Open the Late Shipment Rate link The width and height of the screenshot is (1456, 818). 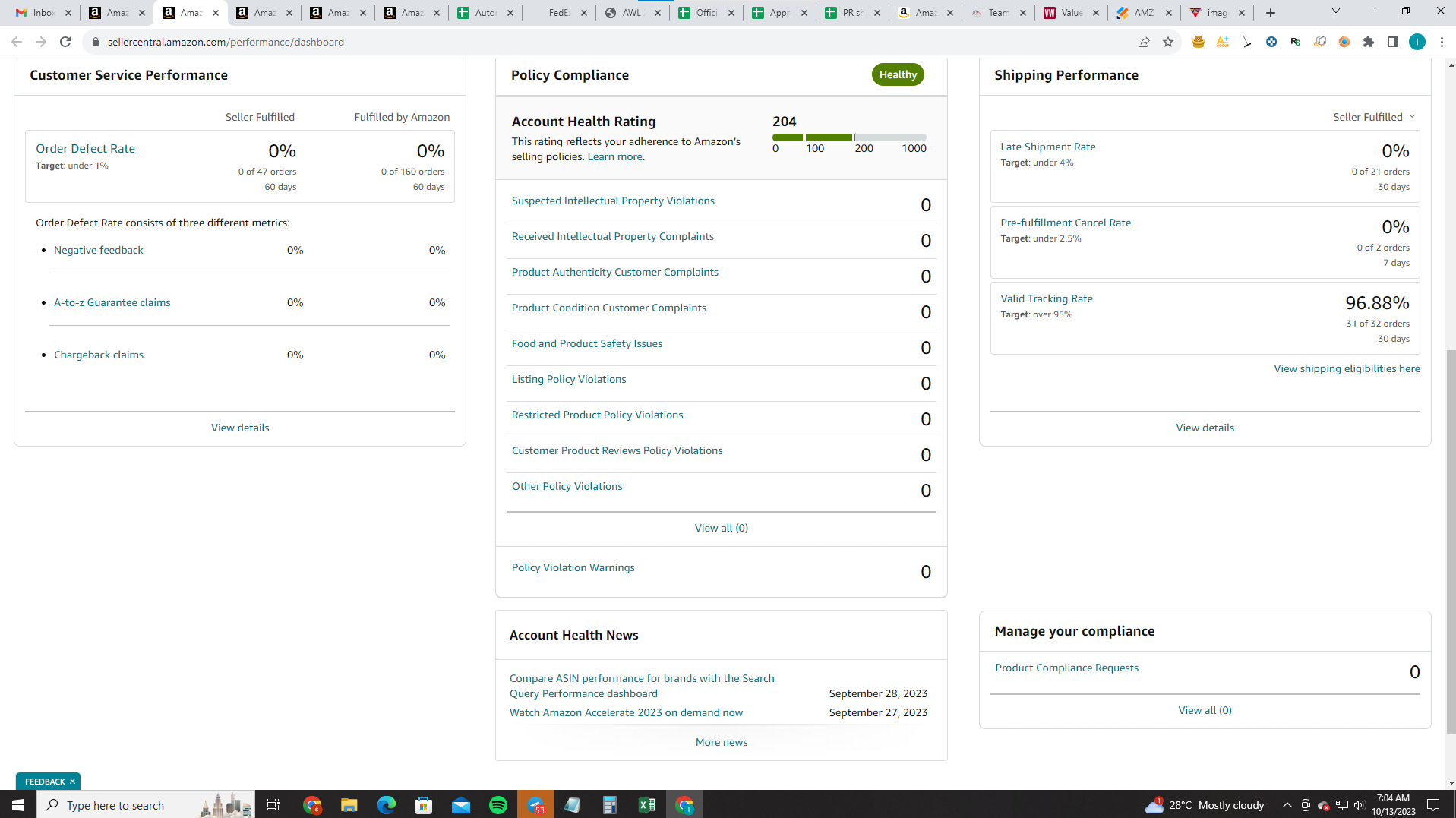click(x=1047, y=147)
